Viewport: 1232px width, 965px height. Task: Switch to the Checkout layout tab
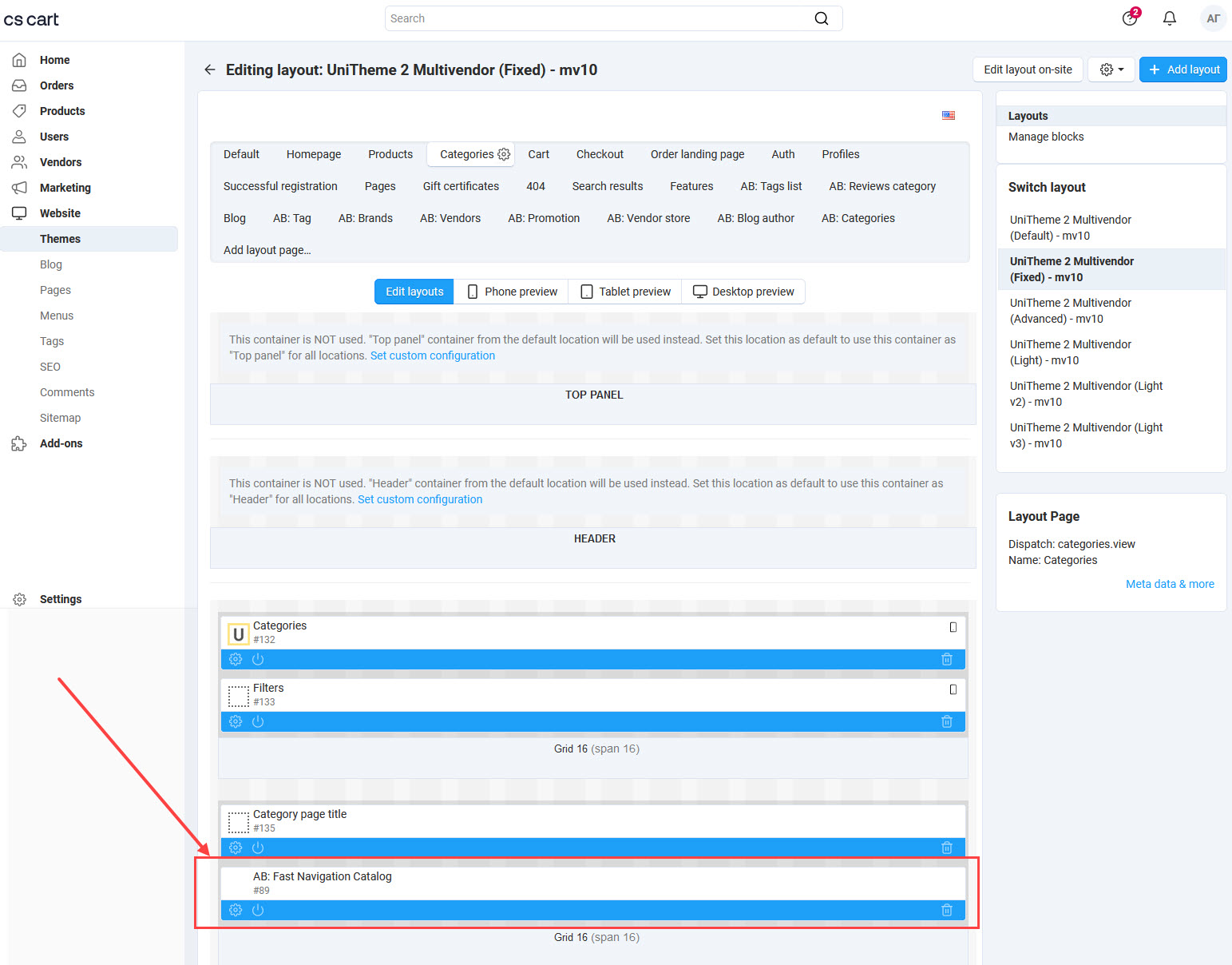coord(600,154)
